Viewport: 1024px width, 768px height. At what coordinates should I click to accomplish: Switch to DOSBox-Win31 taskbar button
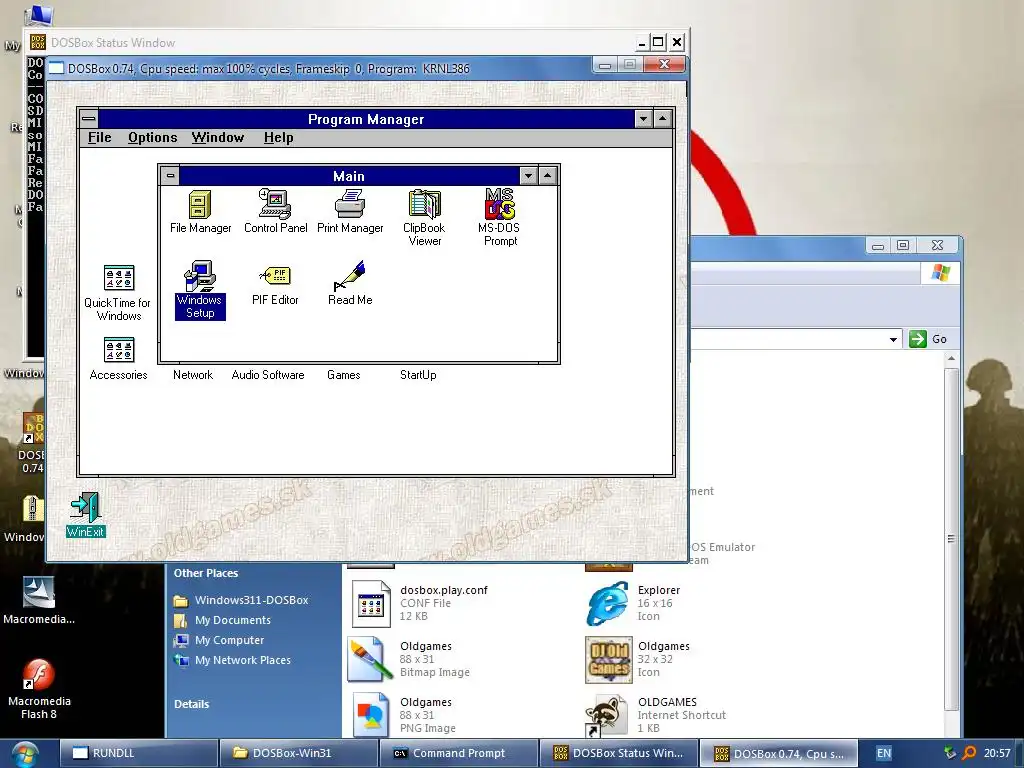[x=298, y=753]
